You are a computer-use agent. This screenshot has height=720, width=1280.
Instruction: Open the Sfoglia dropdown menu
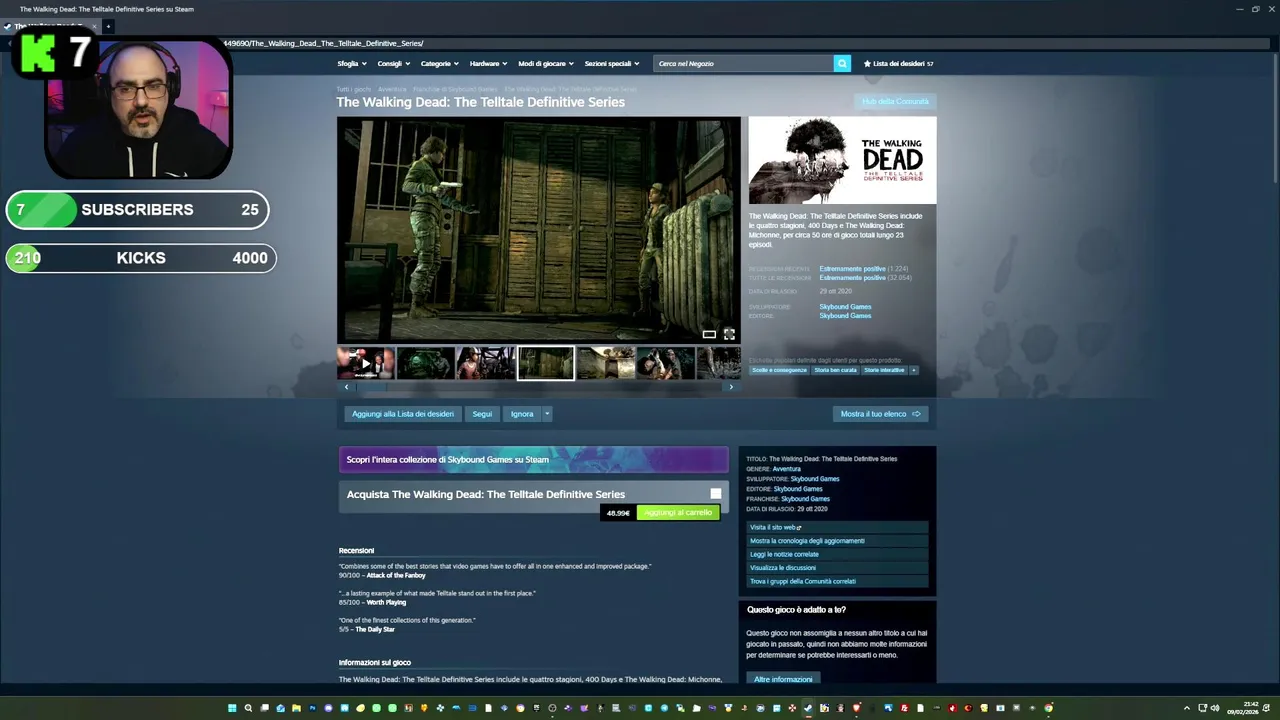(350, 63)
